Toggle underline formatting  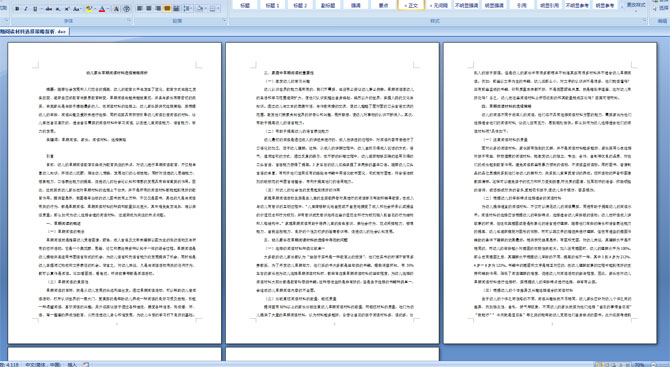(x=35, y=9)
